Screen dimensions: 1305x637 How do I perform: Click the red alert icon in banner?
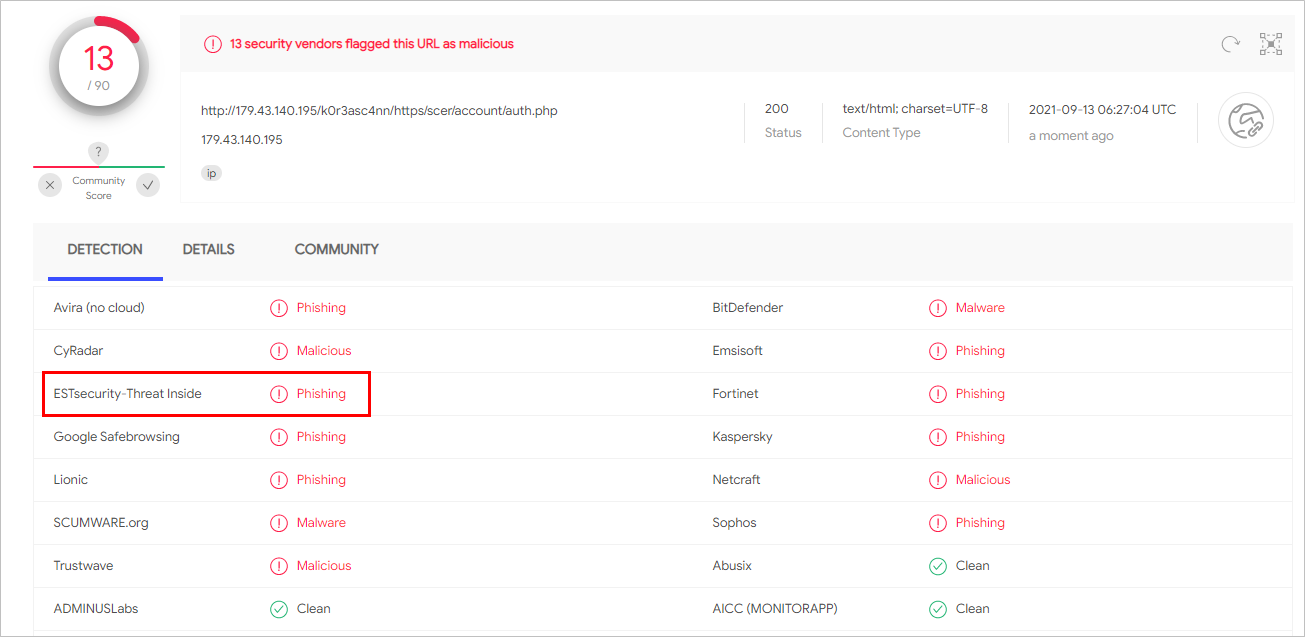pyautogui.click(x=212, y=44)
